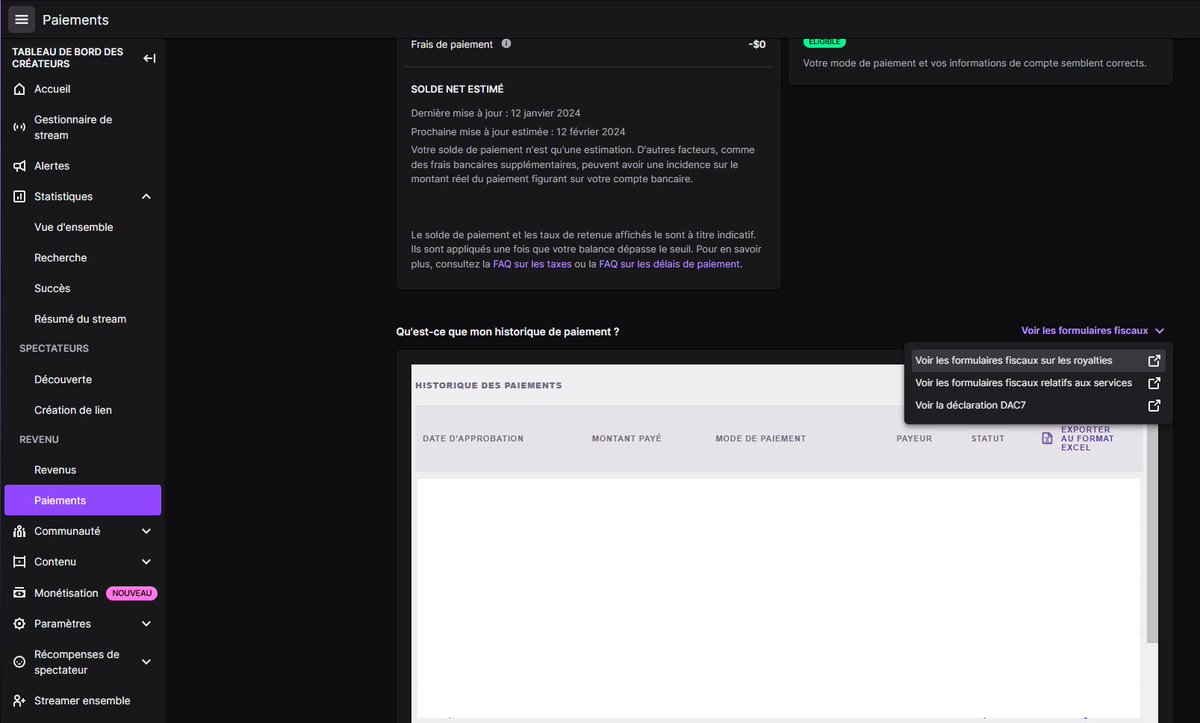Image resolution: width=1200 pixels, height=723 pixels.
Task: Click info icon beside Frais de paiement
Action: click(x=506, y=44)
